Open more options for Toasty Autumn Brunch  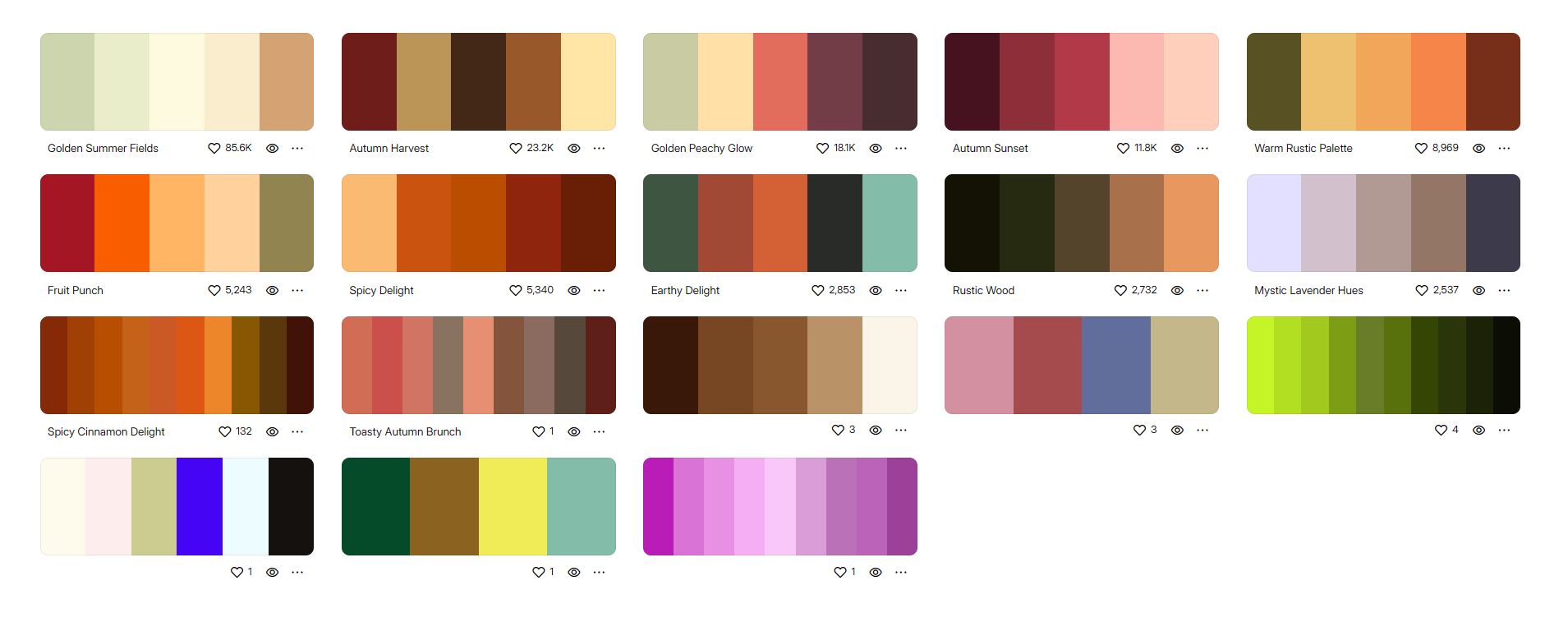[599, 432]
